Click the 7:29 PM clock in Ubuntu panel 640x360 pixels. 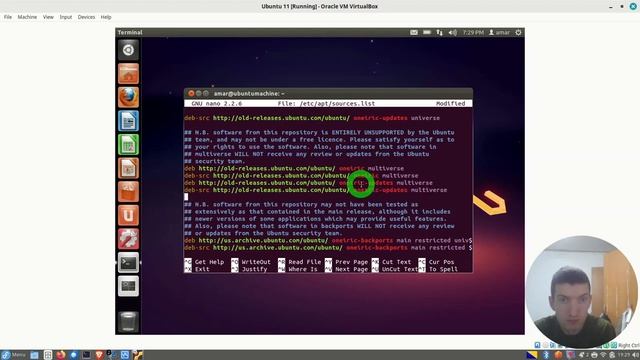[x=473, y=32]
